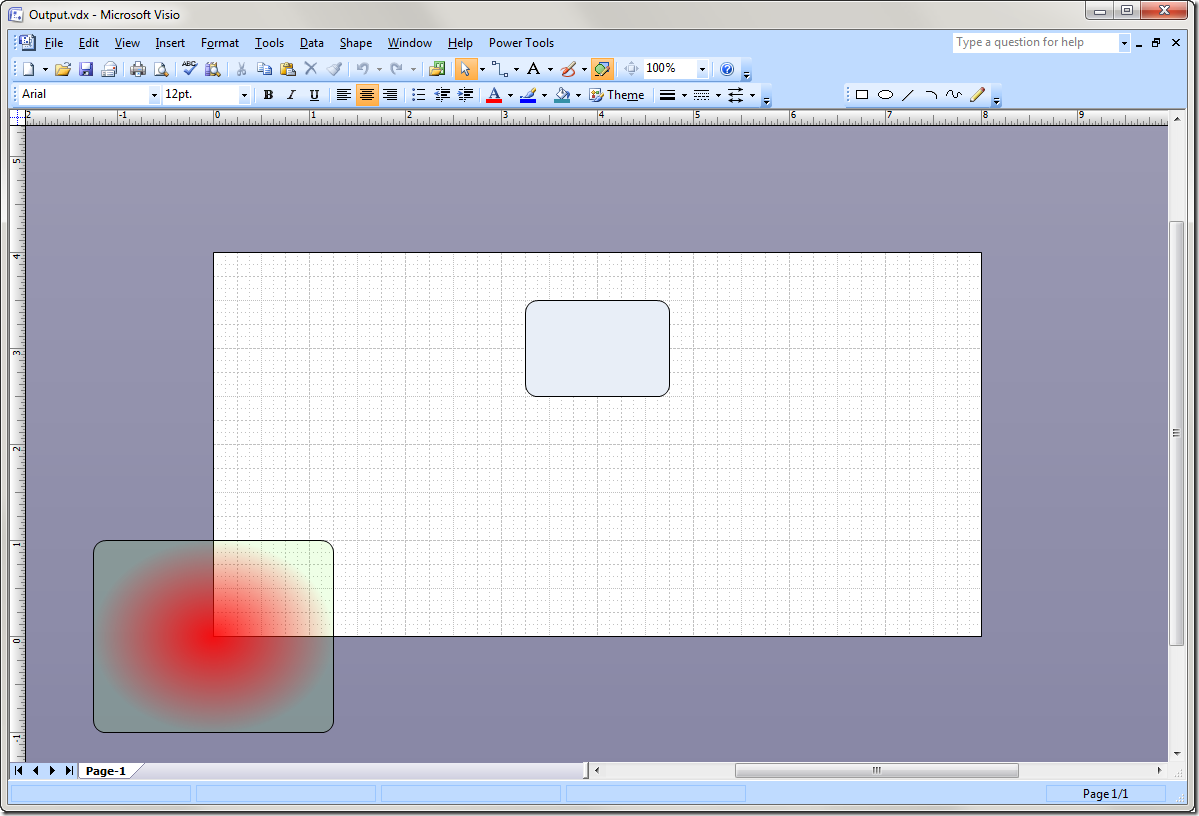Expand the zoom percentage dropdown
Image resolution: width=1199 pixels, height=816 pixels.
point(702,69)
